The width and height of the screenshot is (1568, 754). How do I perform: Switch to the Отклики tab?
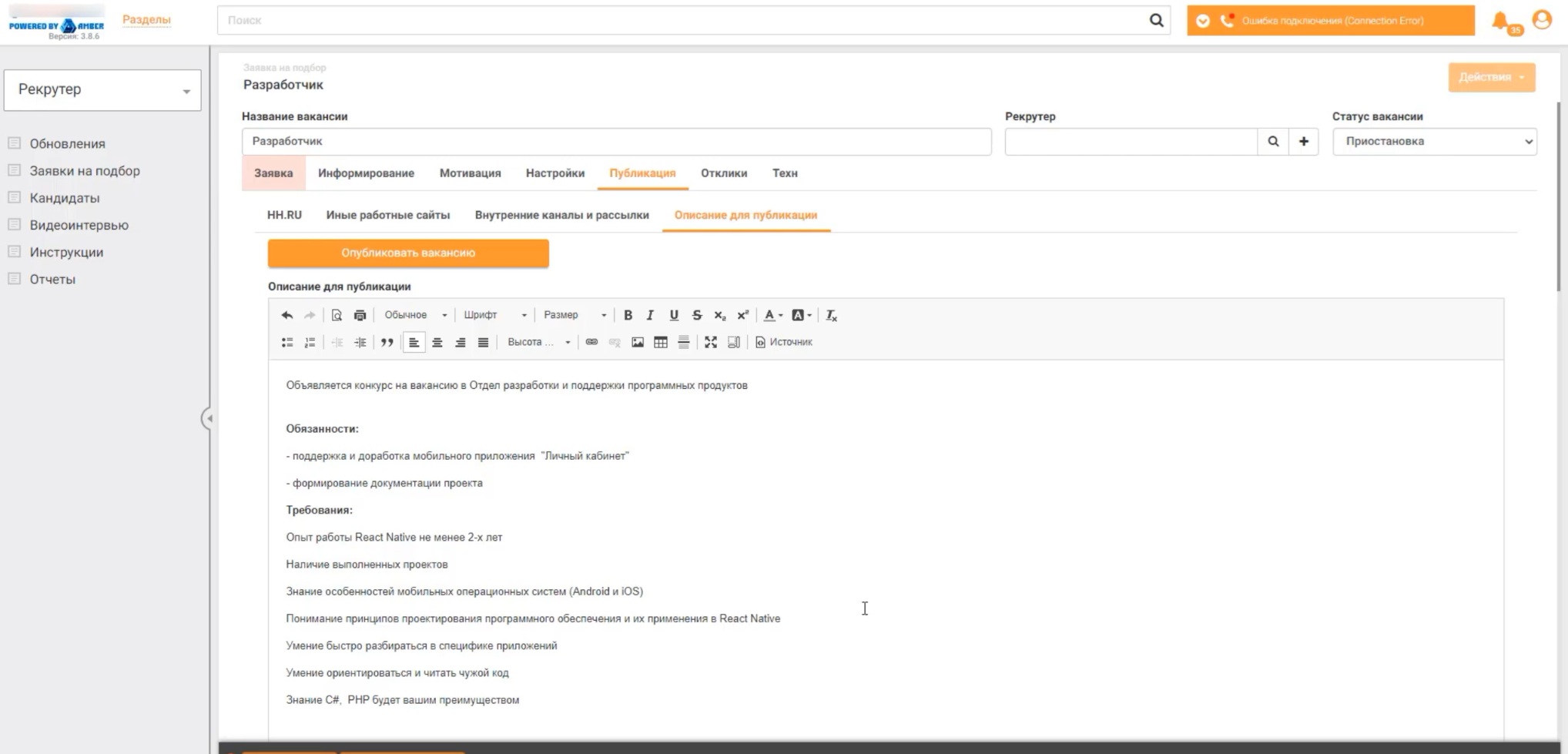(x=724, y=173)
